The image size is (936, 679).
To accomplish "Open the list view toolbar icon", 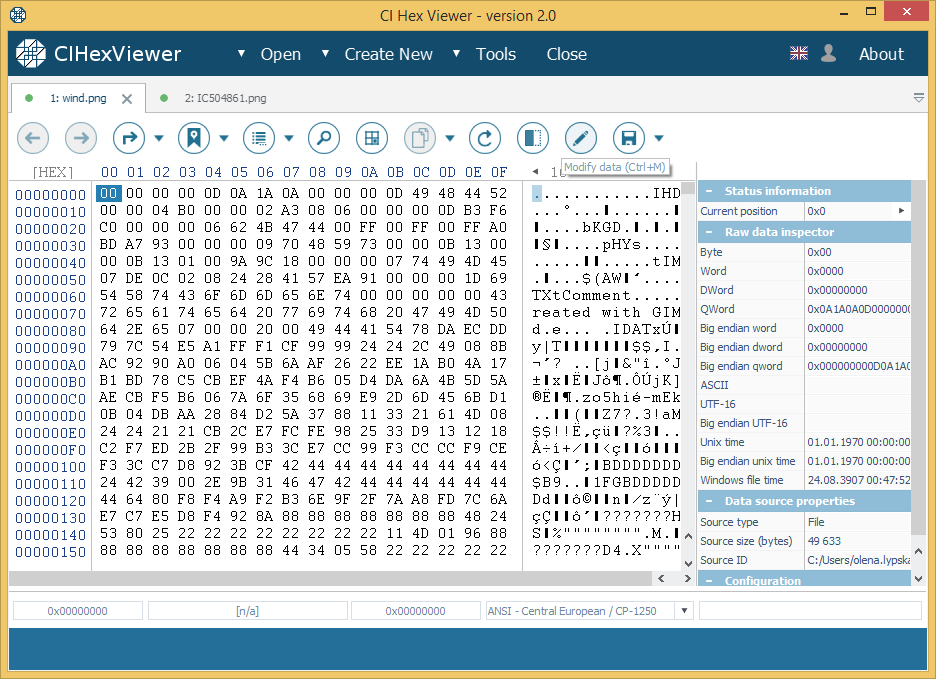I will tap(259, 139).
